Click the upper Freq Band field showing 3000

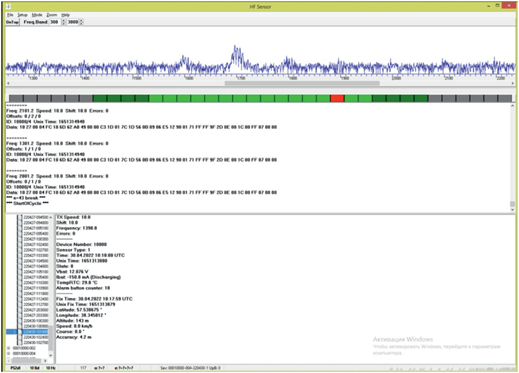[x=73, y=22]
